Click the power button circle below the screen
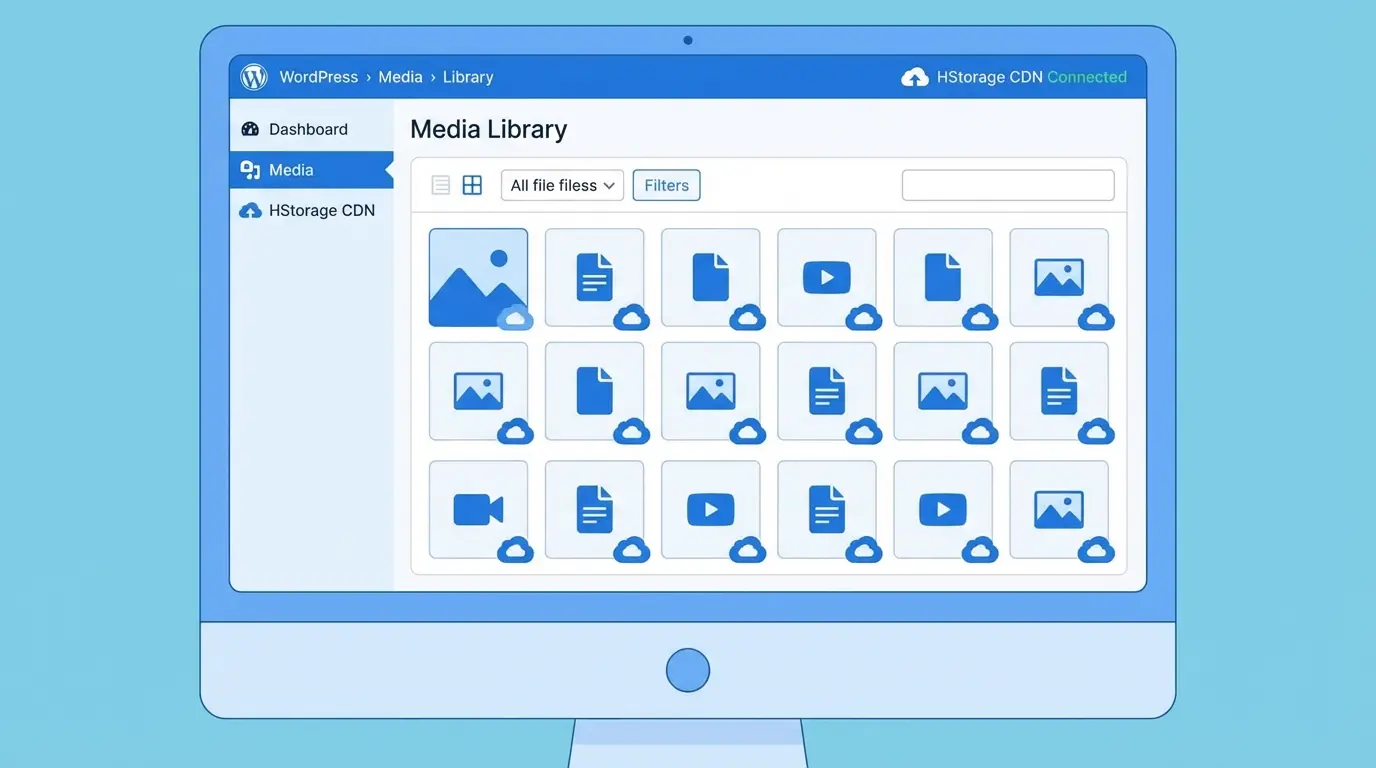Screen dimensions: 1376x768 pos(687,669)
